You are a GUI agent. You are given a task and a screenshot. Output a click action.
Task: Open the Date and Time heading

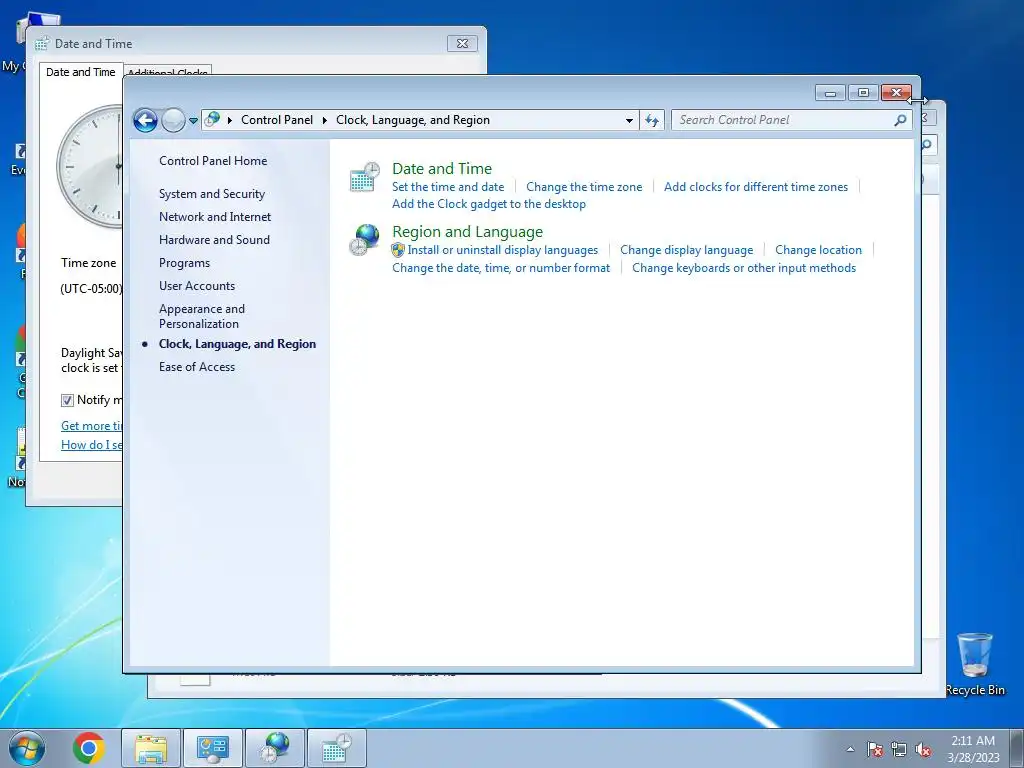coord(442,168)
